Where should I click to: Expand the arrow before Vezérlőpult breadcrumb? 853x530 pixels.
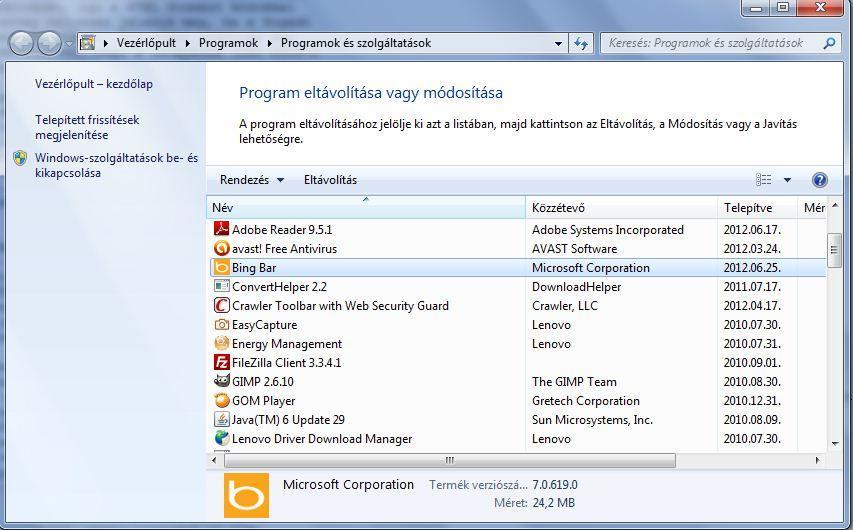point(106,43)
